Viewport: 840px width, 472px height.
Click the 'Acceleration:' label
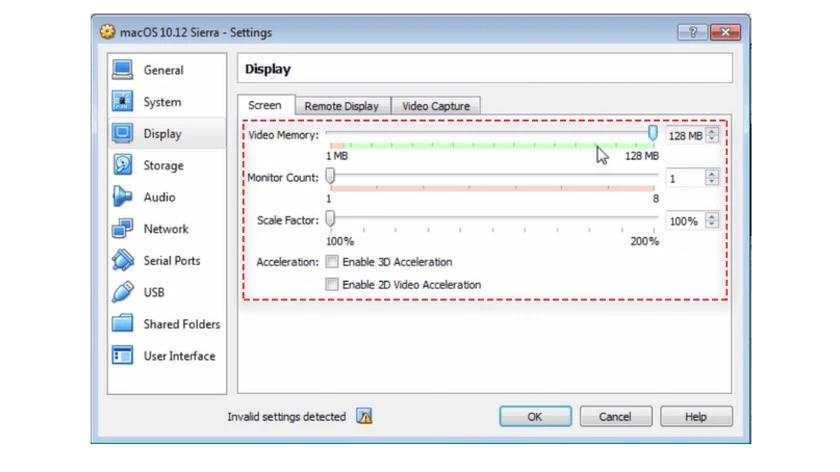click(287, 262)
